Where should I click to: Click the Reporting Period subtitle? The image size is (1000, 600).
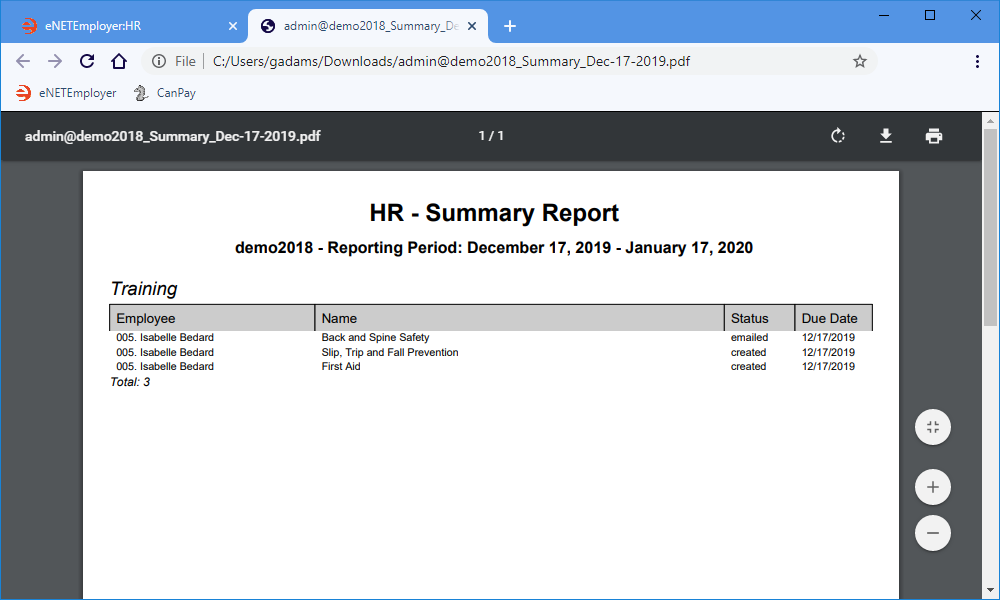pos(494,248)
